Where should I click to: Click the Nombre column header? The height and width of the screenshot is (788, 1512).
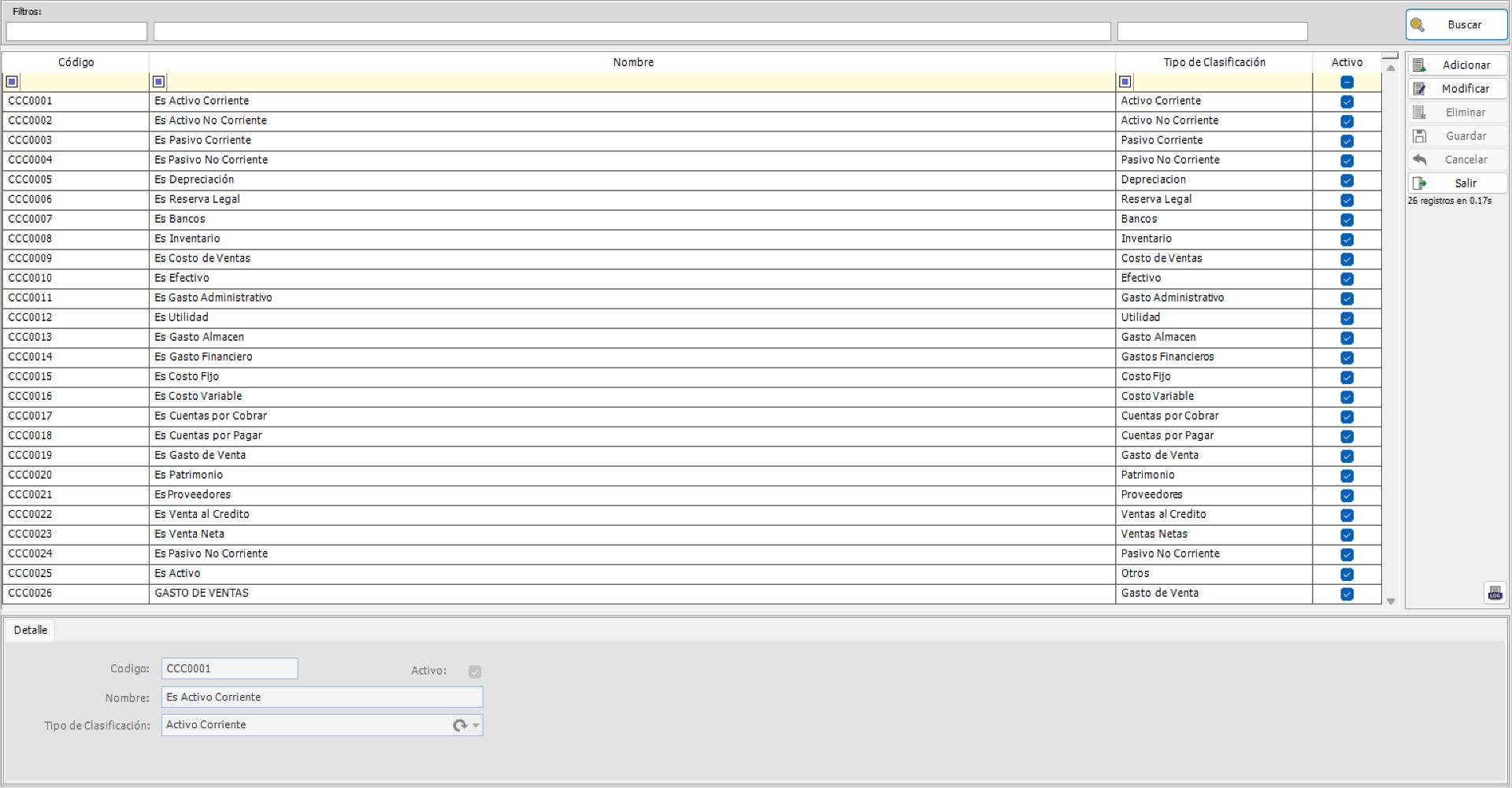point(632,62)
